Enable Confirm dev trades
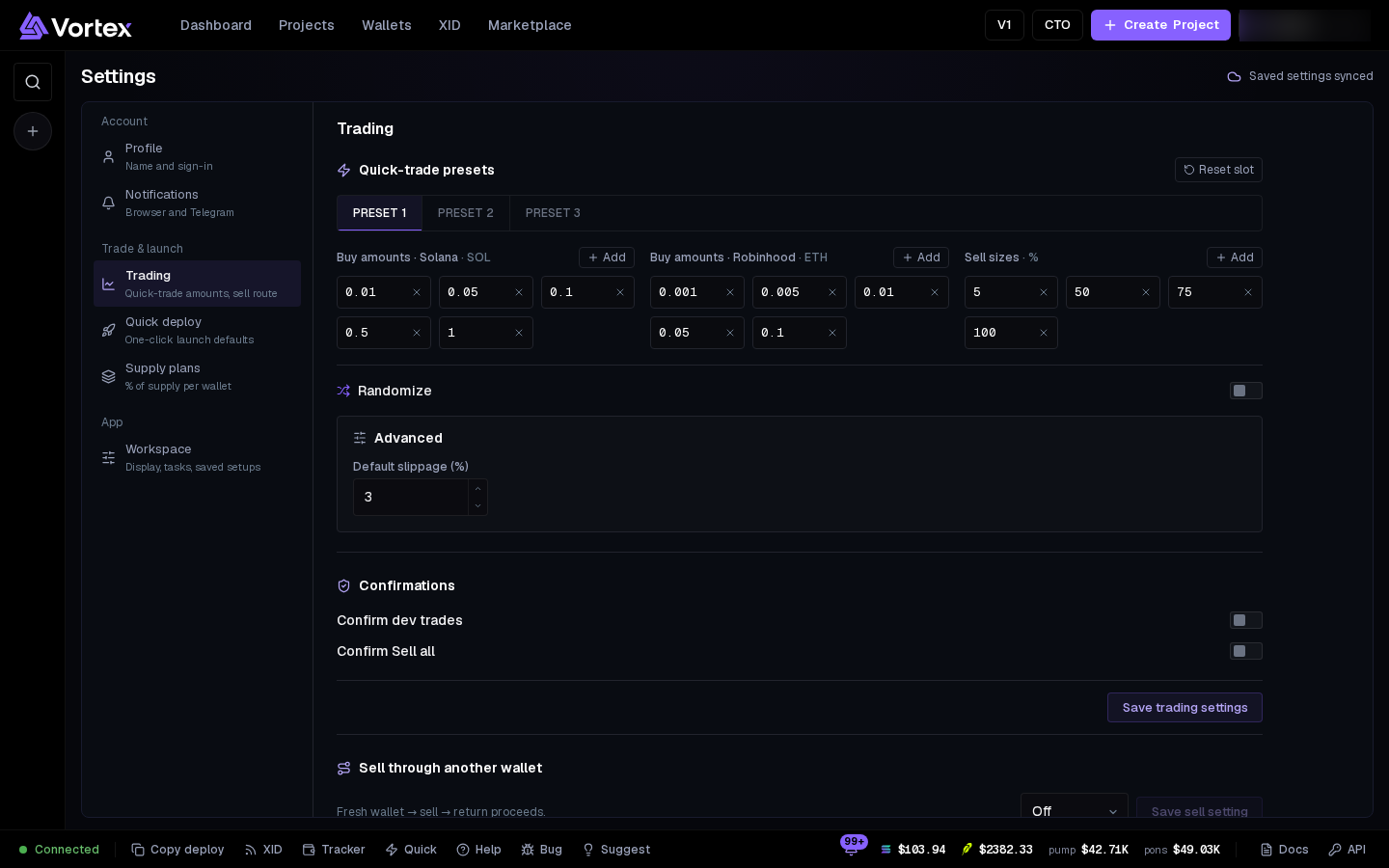 pos(1246,620)
